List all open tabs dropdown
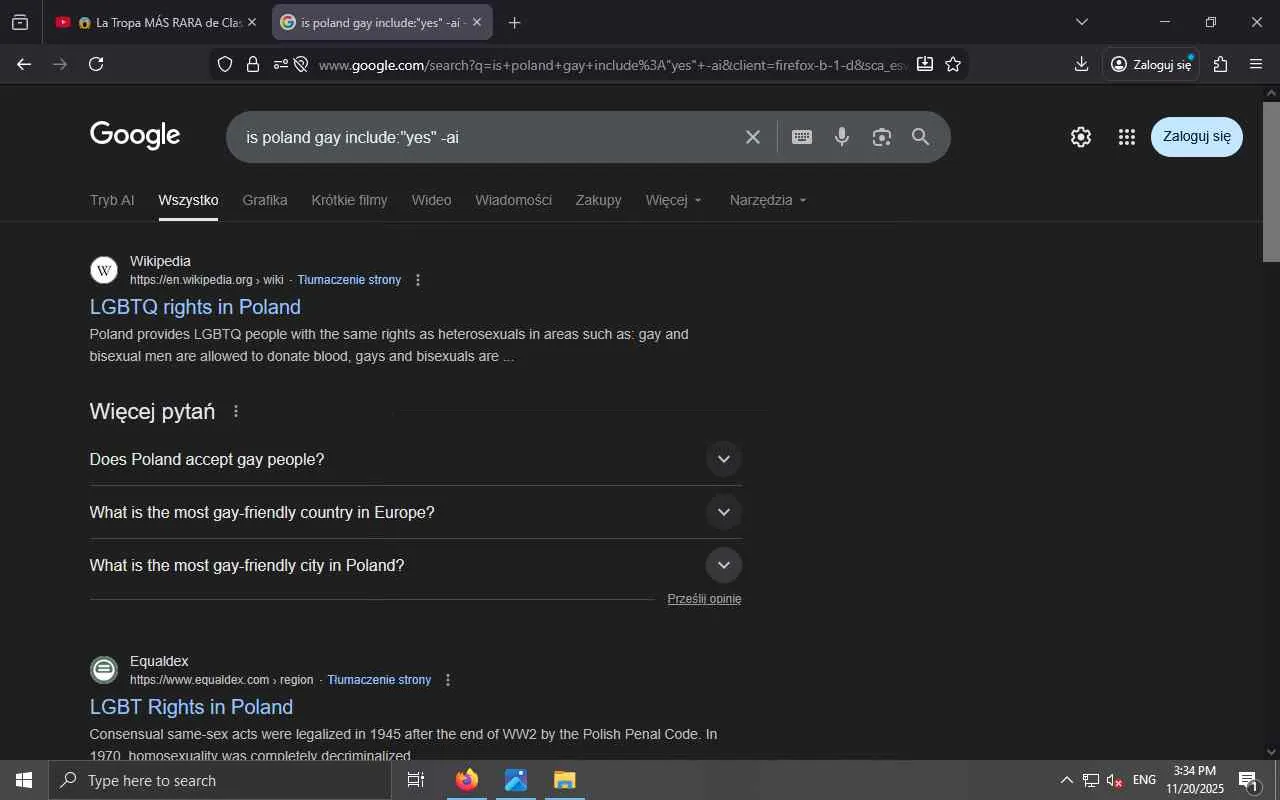The image size is (1280, 800). pos(1081,22)
